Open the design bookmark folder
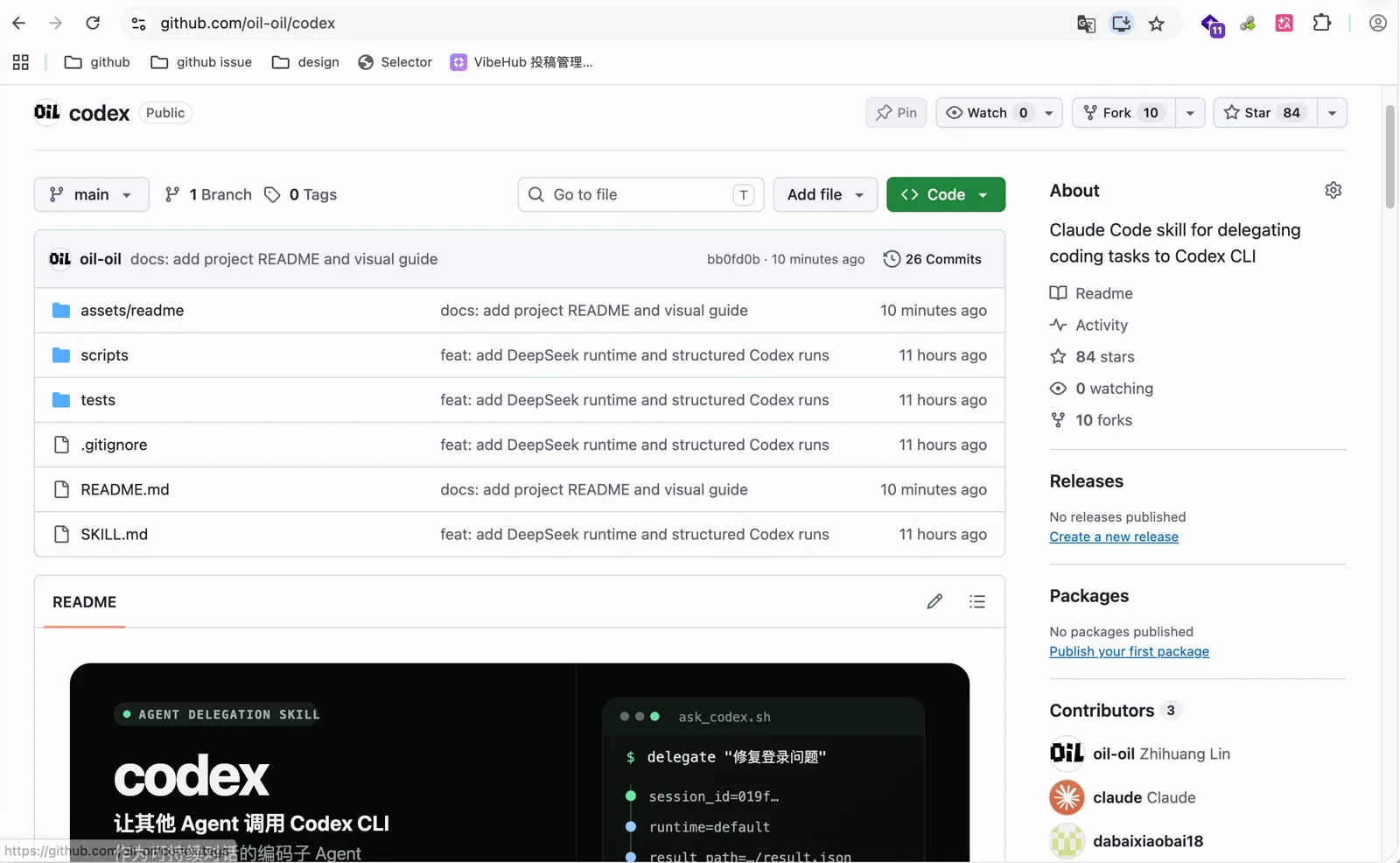1400x863 pixels. point(305,62)
